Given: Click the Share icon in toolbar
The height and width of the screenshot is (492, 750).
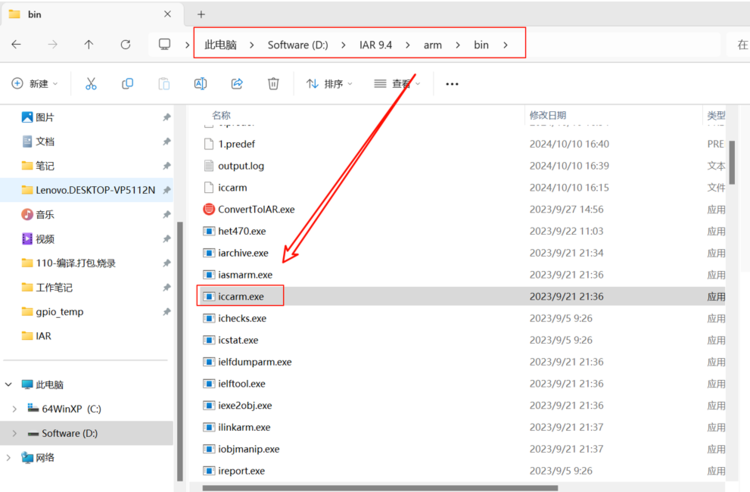Looking at the screenshot, I should (x=237, y=84).
